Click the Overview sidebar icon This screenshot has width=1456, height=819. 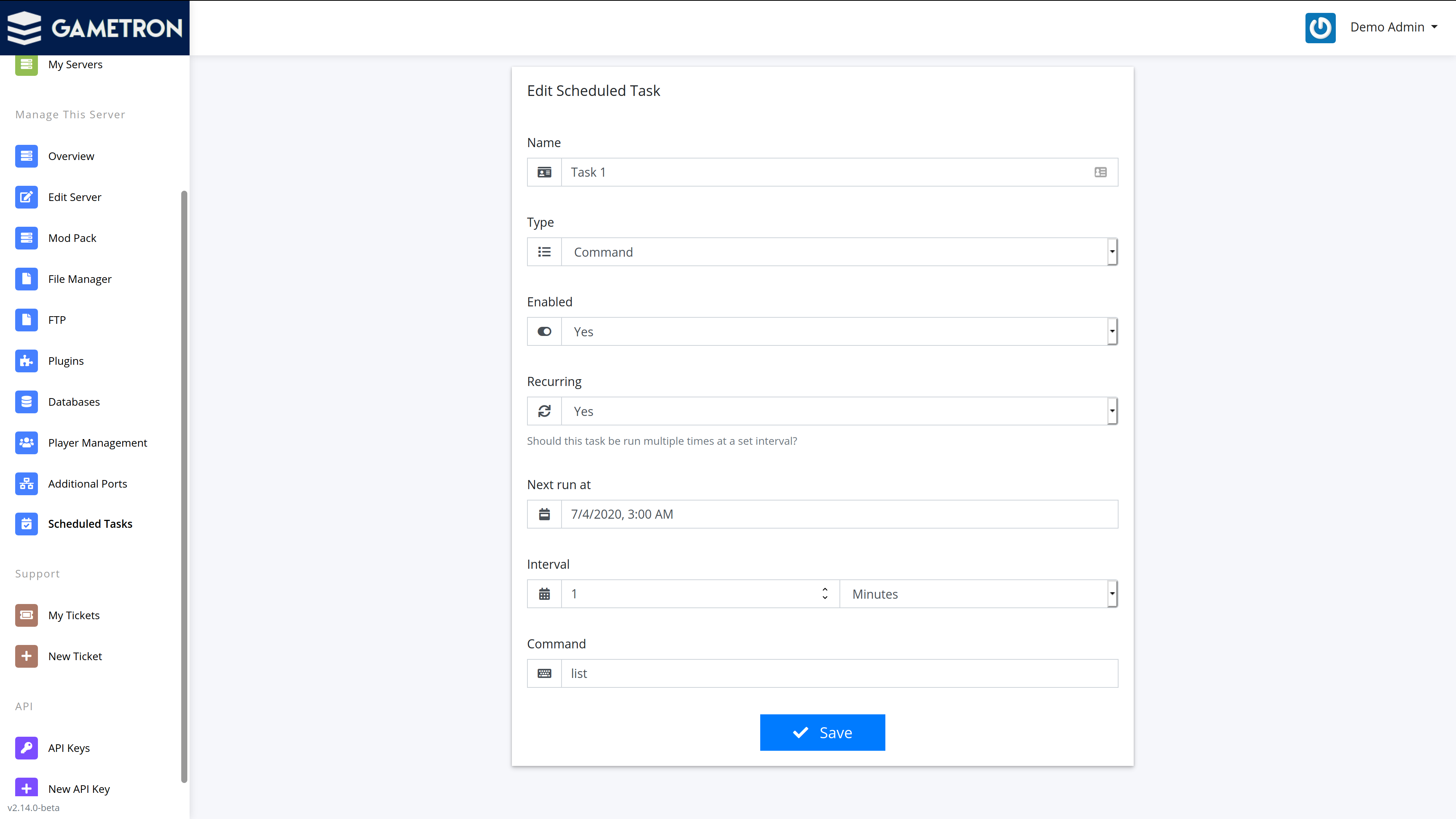point(26,156)
